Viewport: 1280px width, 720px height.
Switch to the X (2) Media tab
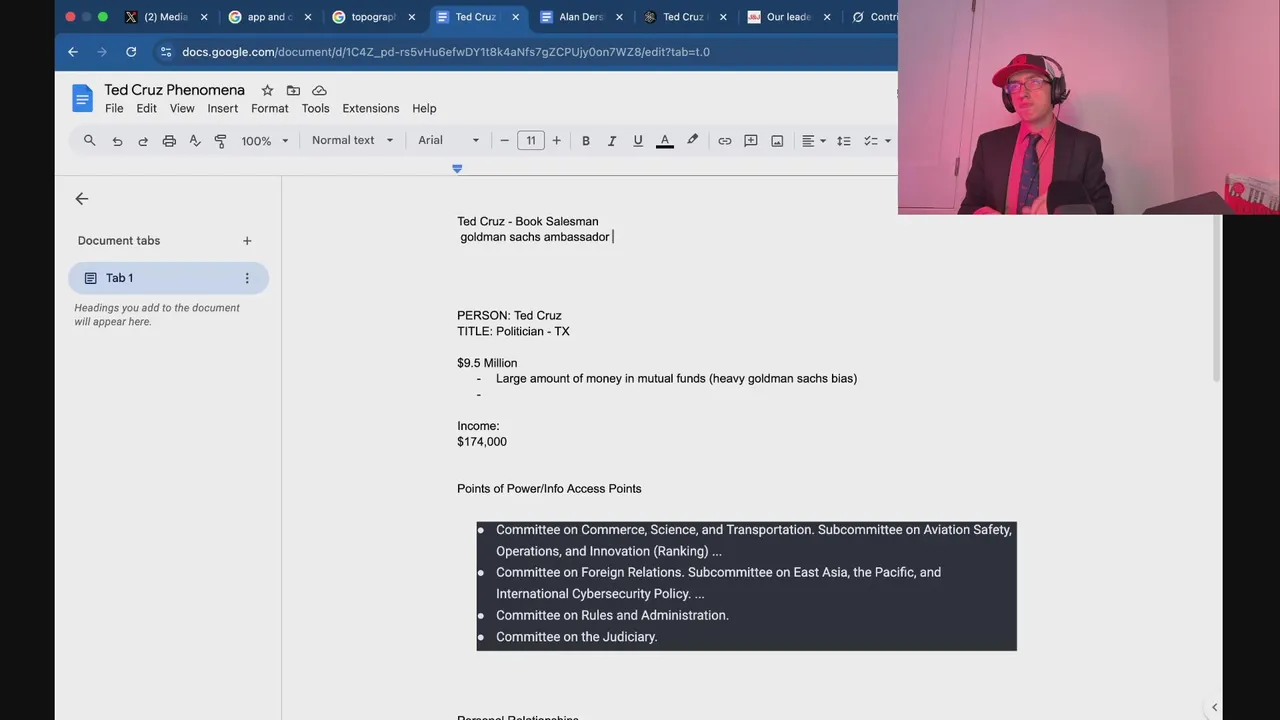165,17
